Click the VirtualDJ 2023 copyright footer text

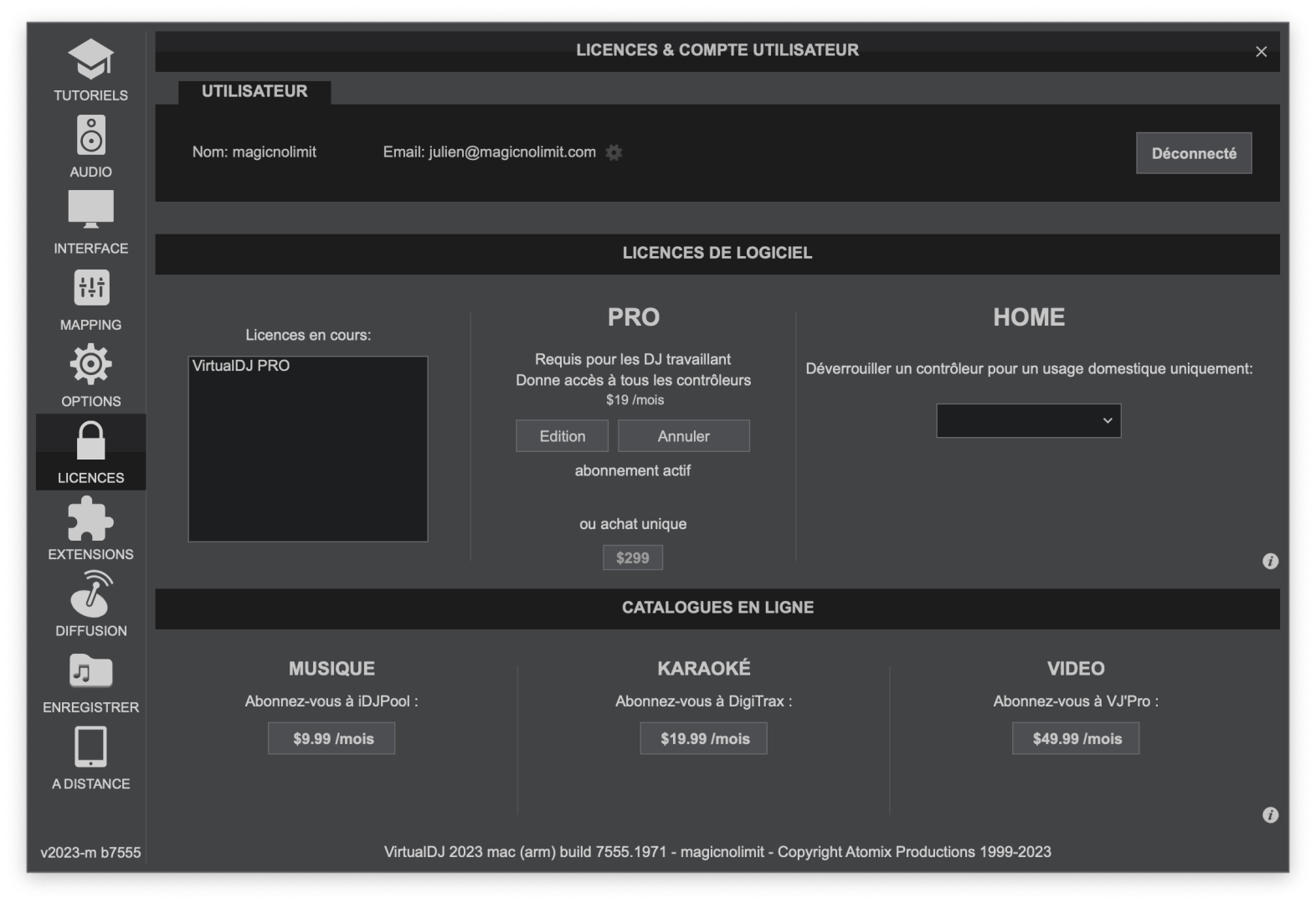[x=717, y=852]
